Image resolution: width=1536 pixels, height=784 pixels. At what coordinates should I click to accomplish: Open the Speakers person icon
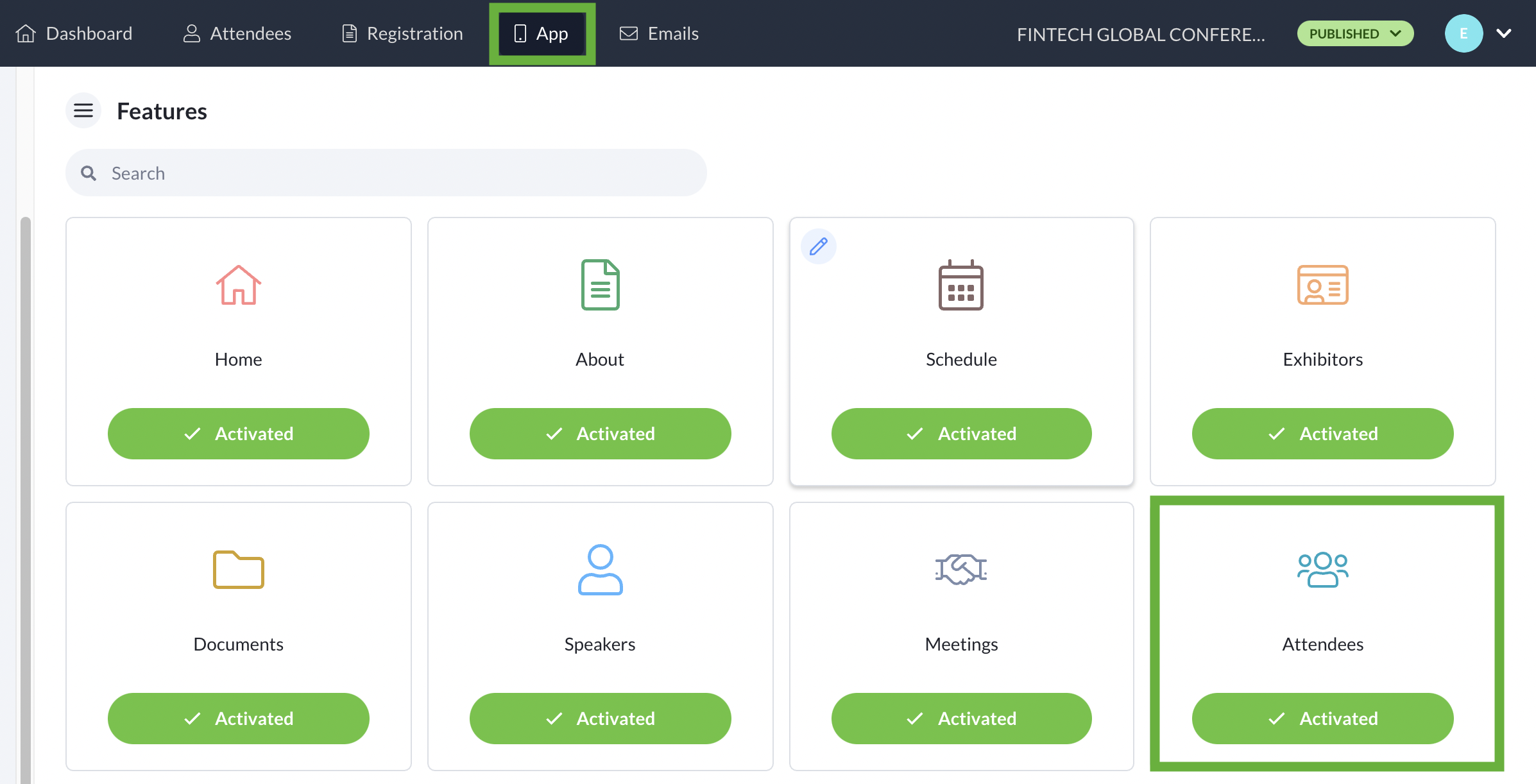pos(600,570)
